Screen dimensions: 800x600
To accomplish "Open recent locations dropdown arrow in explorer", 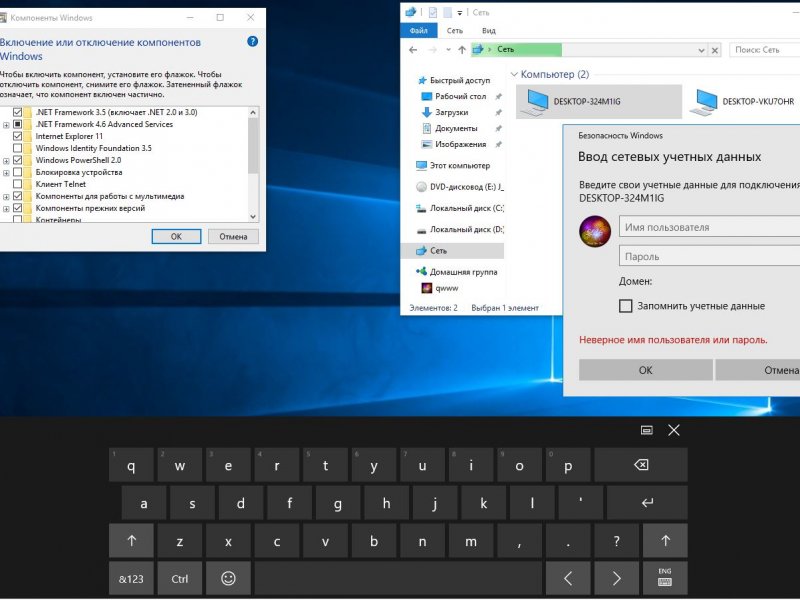I will (x=448, y=49).
